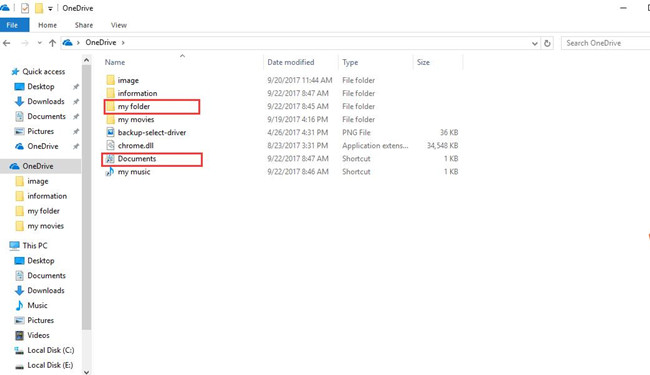650x375 pixels.
Task: Click the New folder quick access toolbar icon
Action: coord(39,8)
